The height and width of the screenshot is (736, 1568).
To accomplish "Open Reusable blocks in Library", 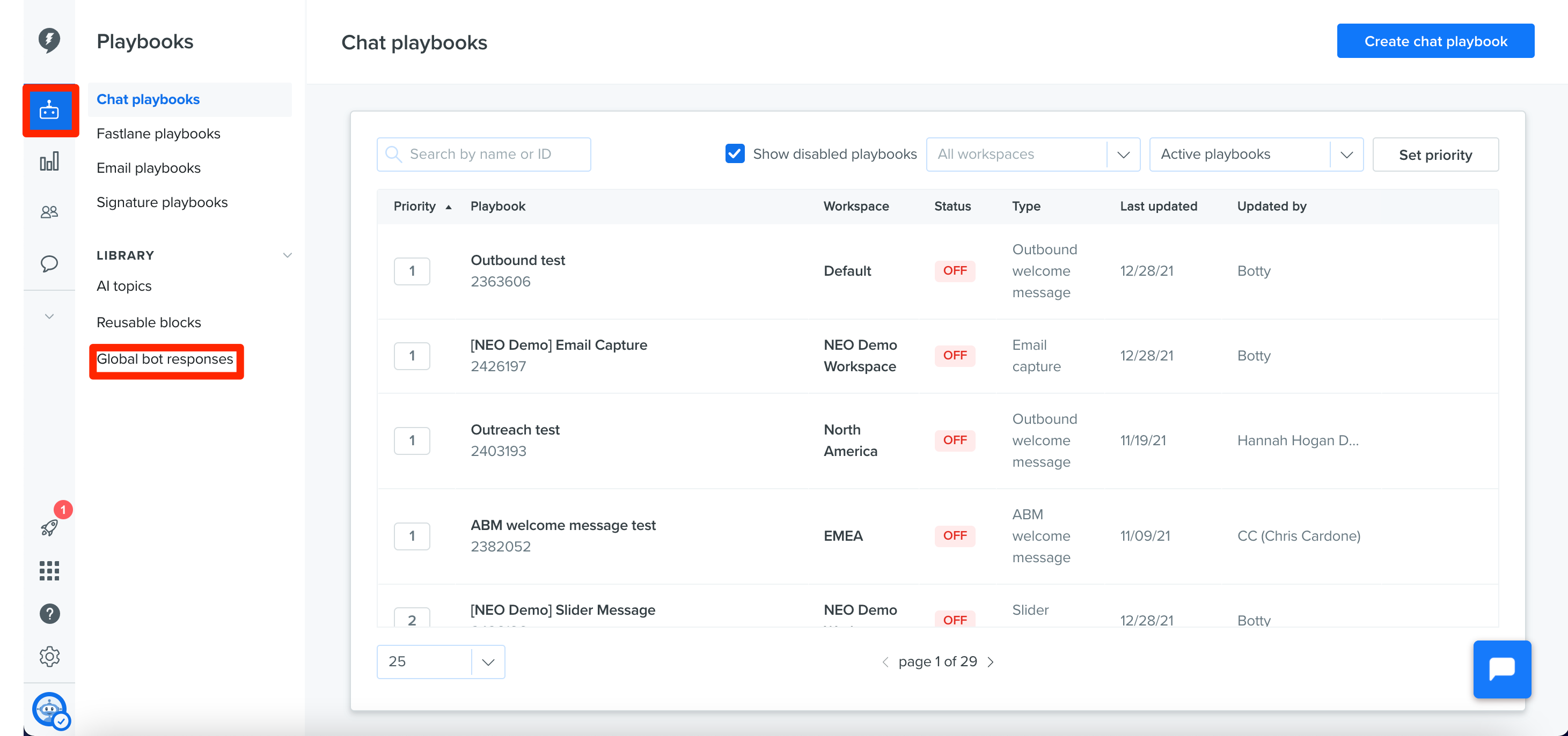I will [149, 322].
